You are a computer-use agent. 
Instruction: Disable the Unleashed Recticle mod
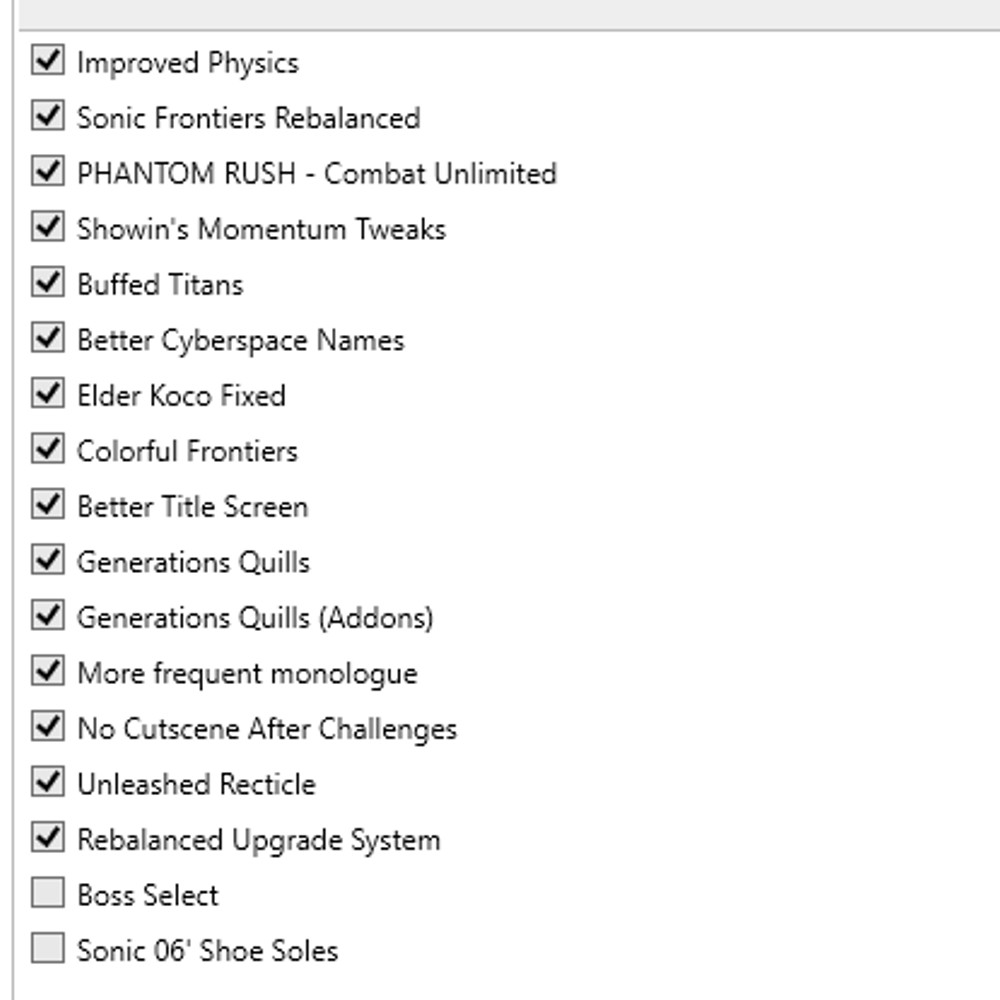coord(46,784)
